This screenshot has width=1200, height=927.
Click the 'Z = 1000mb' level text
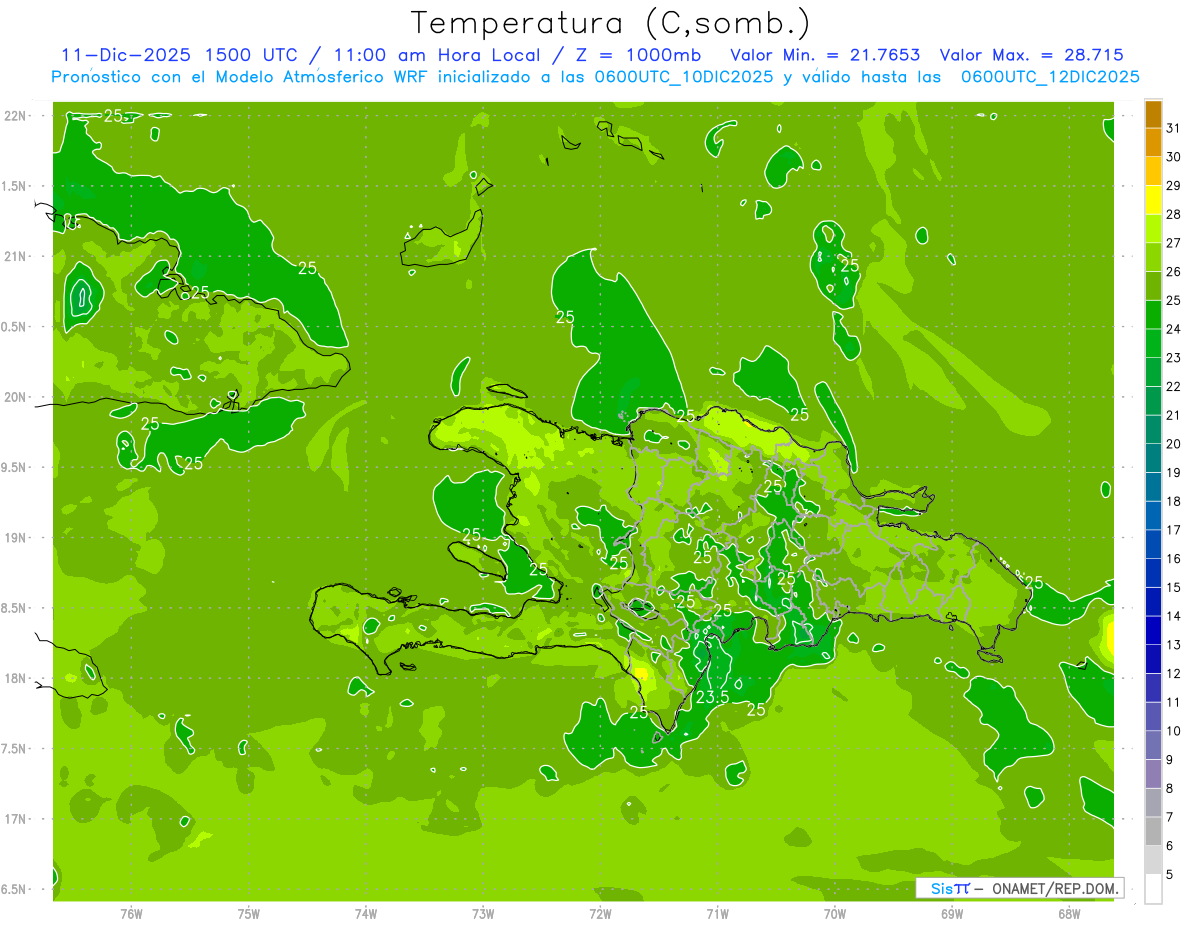[637, 55]
